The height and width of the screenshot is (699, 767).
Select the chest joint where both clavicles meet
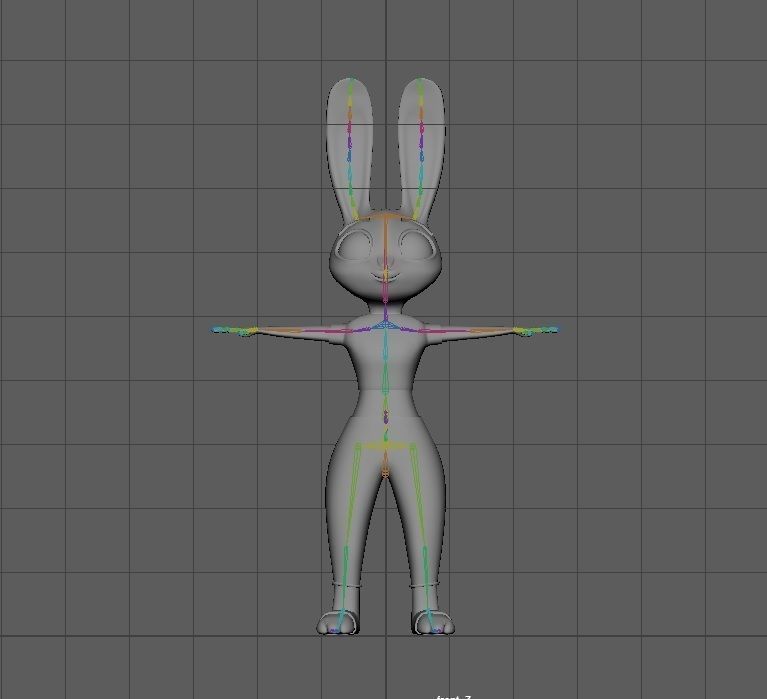click(385, 324)
